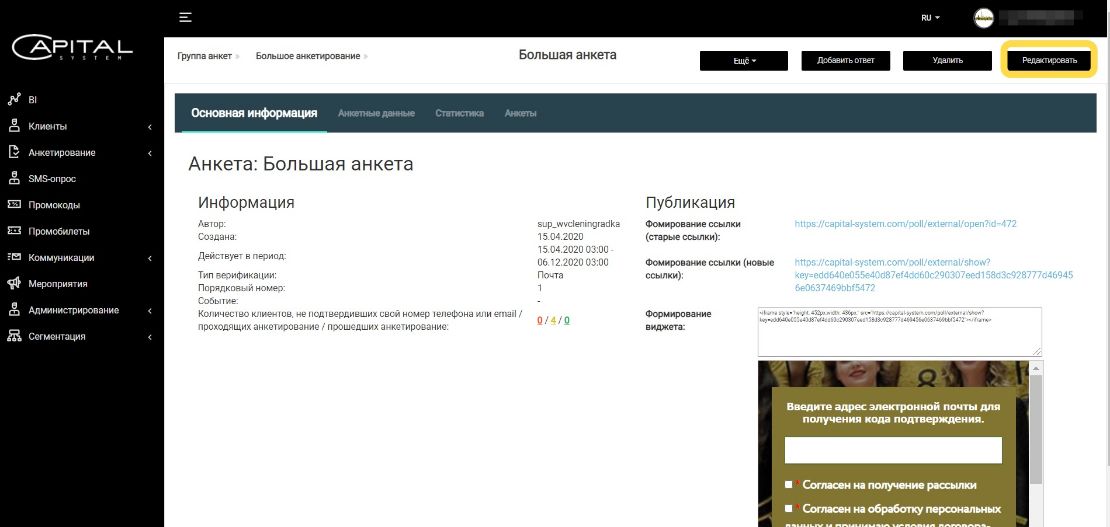The image size is (1110, 527).
Task: Click the red 0 unconfirmed clients count
Action: click(x=539, y=320)
